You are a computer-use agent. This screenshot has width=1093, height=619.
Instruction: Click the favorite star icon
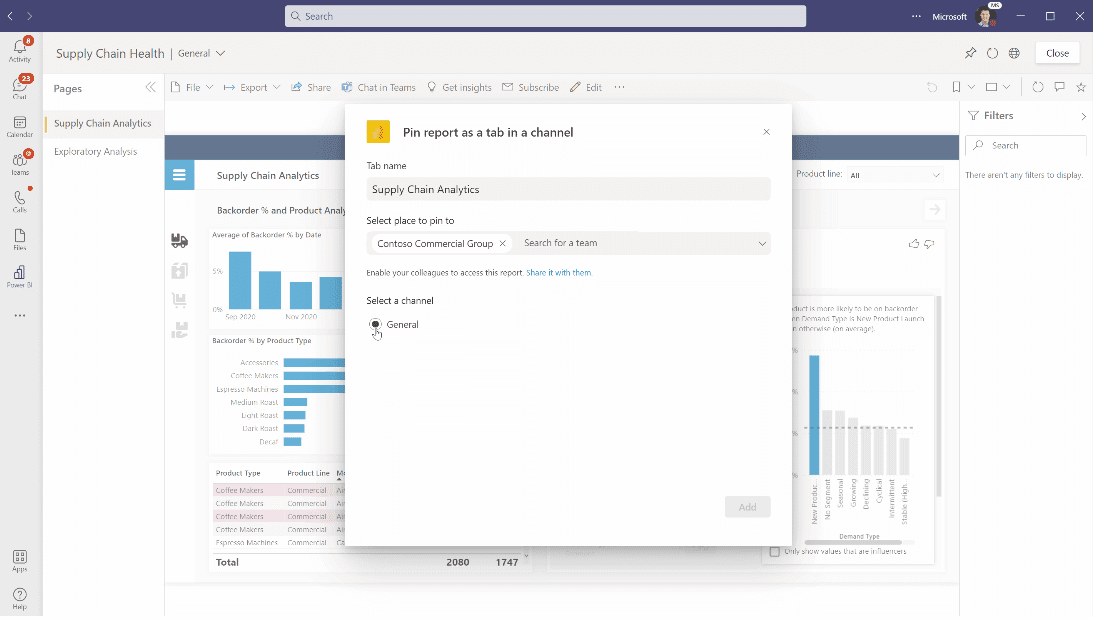tap(1081, 88)
